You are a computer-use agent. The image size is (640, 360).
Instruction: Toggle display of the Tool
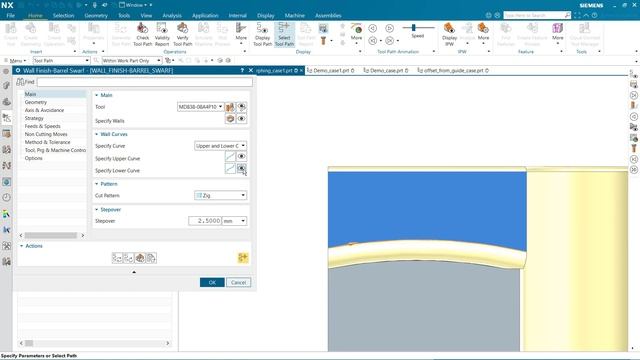(242, 107)
